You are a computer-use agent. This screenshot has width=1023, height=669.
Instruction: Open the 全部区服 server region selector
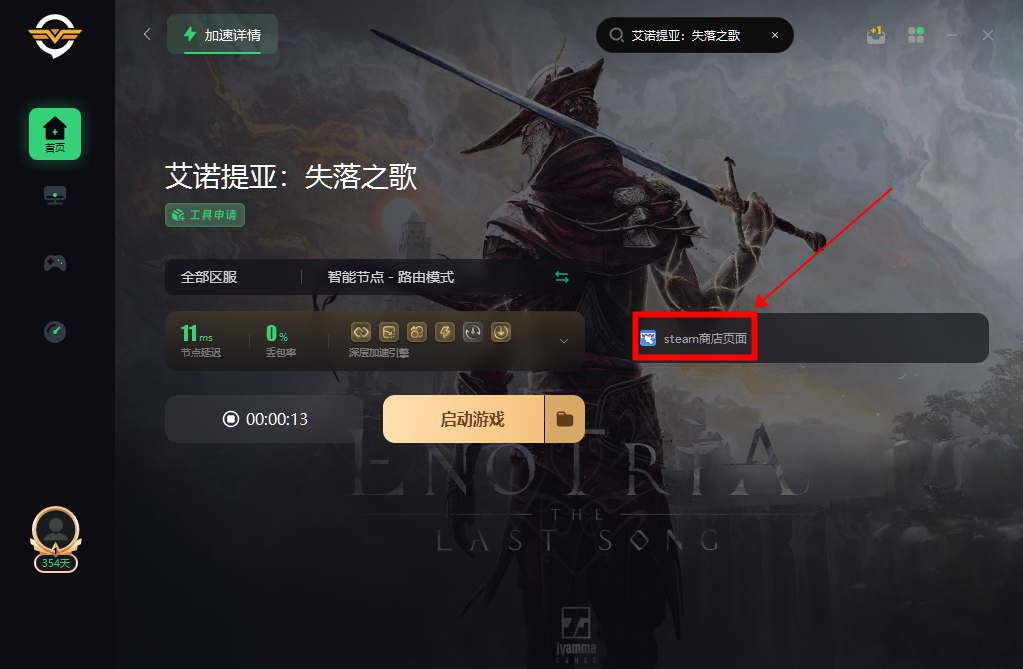pos(209,277)
